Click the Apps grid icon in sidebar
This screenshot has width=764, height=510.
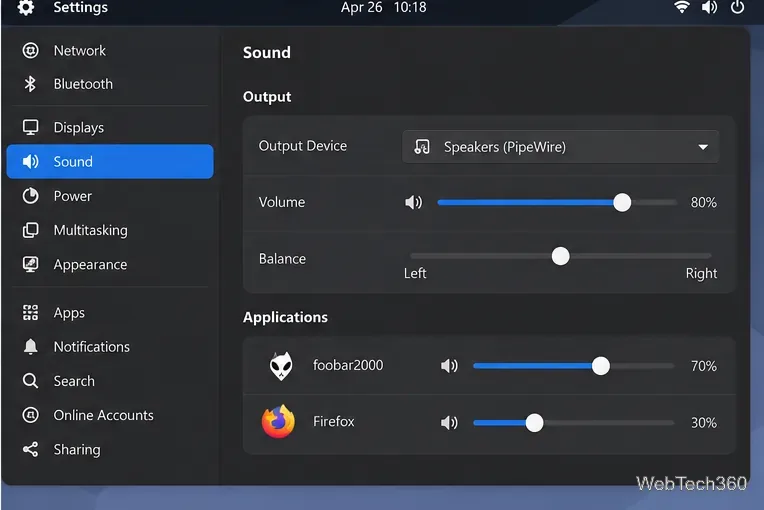30,312
